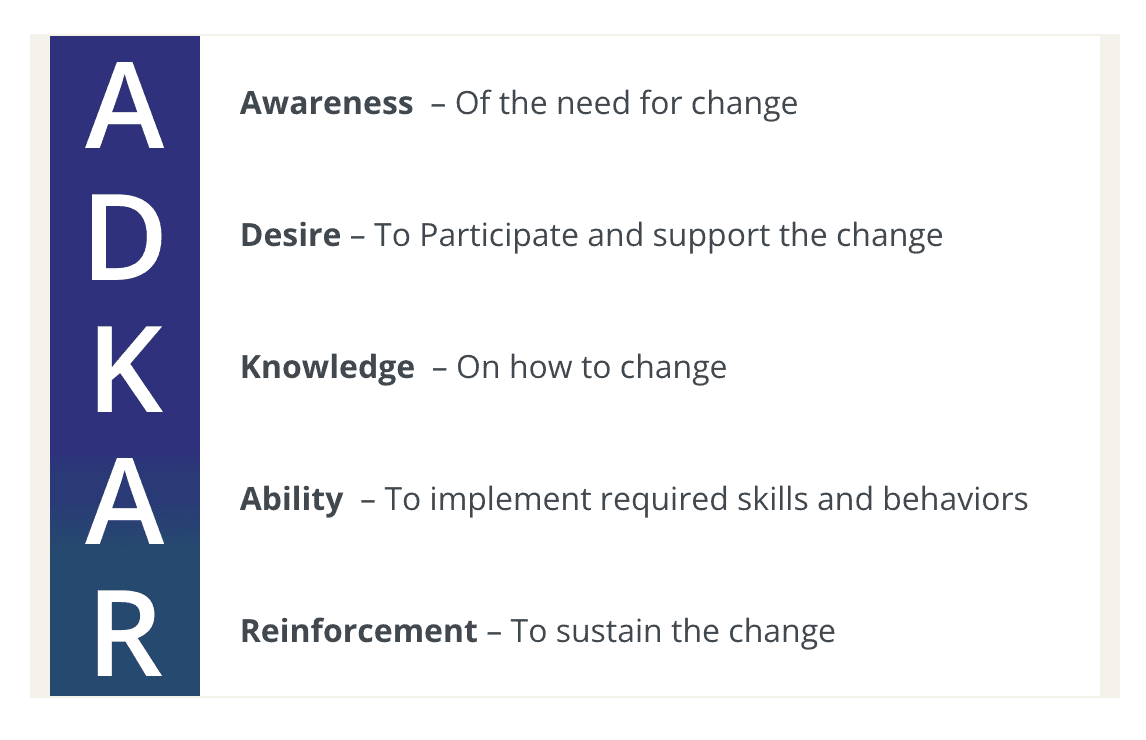Select the bold word Reinforcement
Viewport: 1146px width, 740px height.
click(x=358, y=631)
